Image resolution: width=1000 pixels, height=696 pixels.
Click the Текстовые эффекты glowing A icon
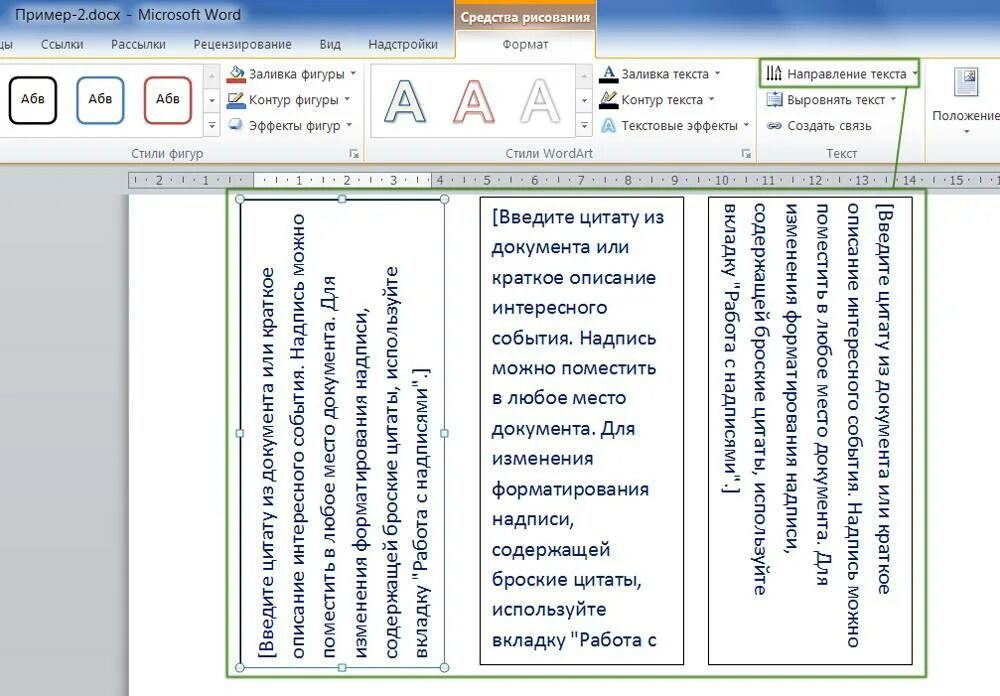608,126
